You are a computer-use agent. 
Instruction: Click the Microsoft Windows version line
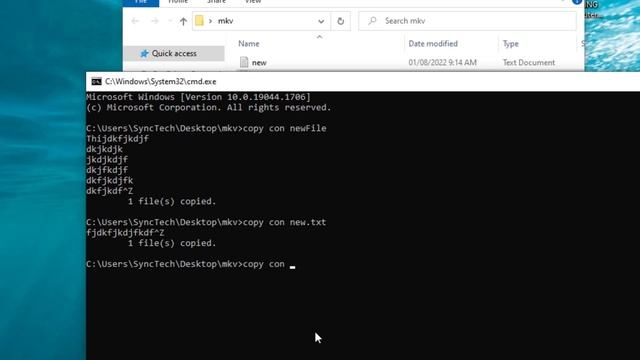(x=198, y=97)
